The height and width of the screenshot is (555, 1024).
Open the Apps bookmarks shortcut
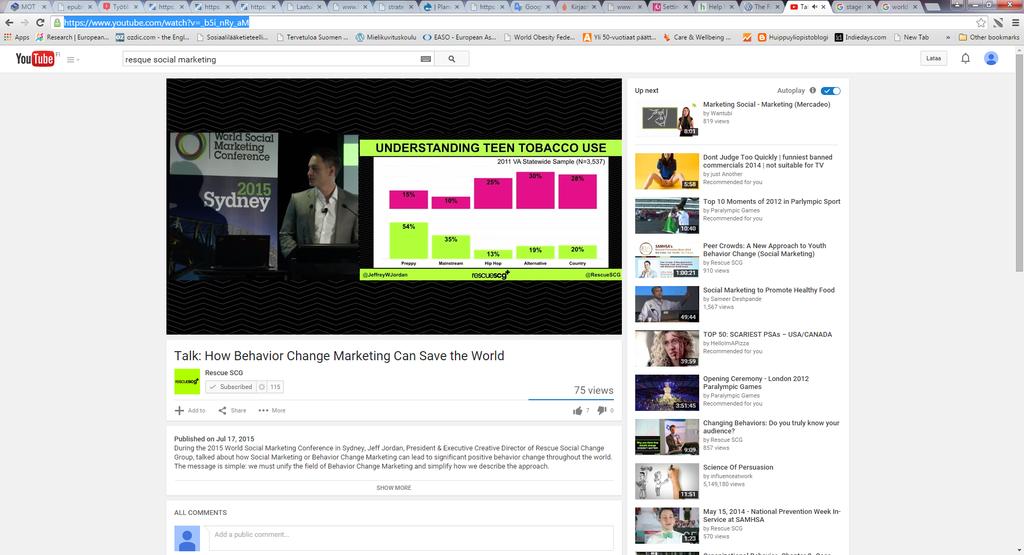pos(16,38)
